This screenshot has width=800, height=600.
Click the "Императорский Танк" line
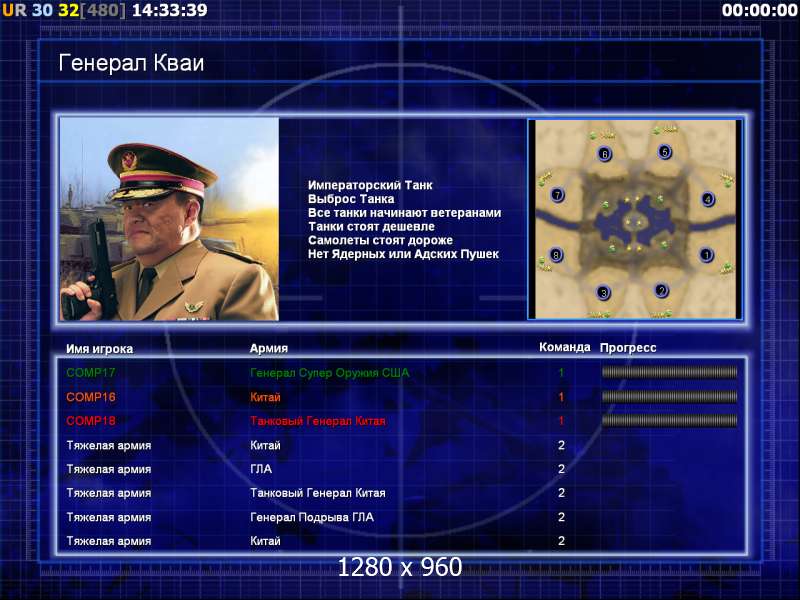point(370,185)
